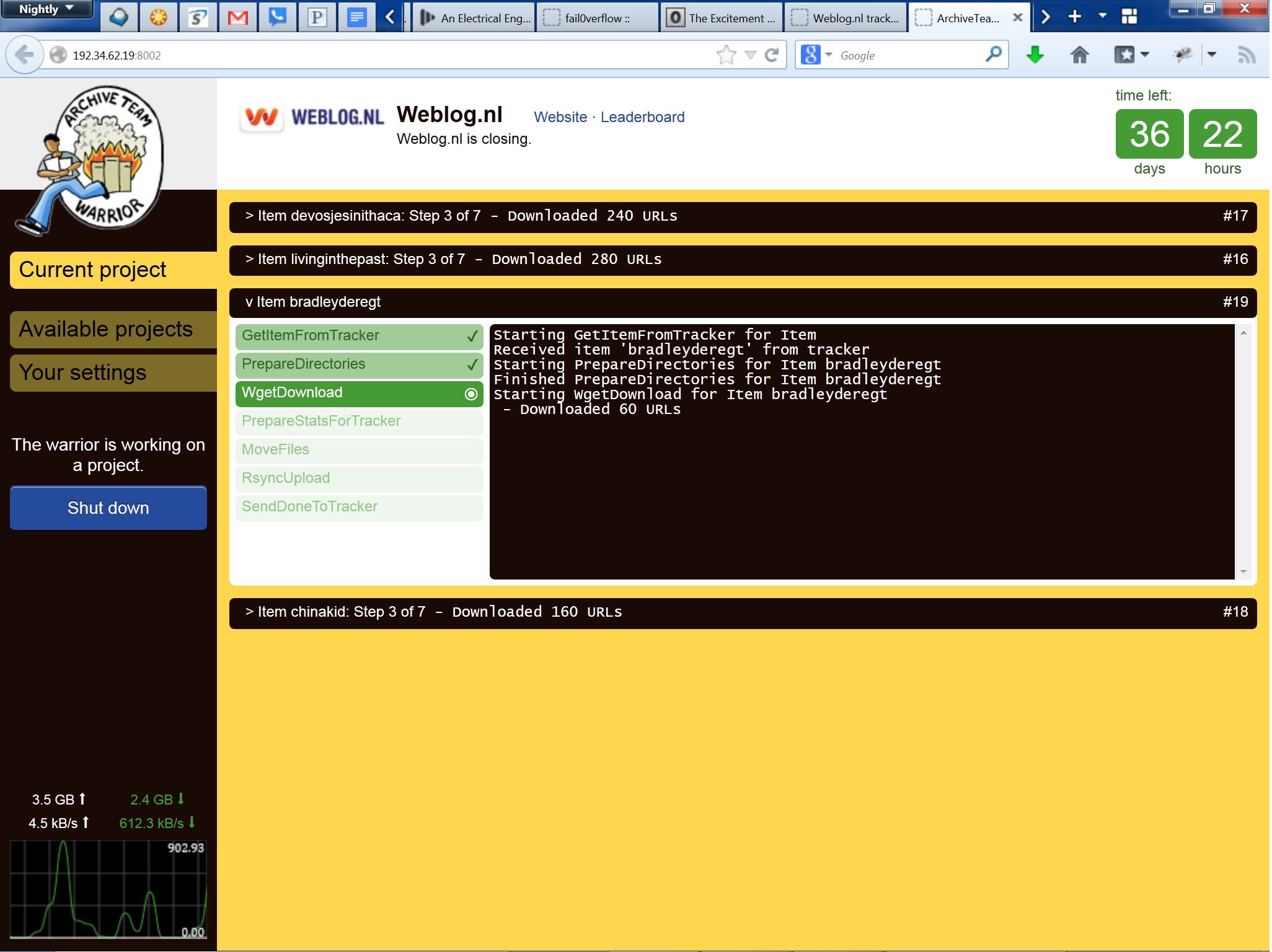Switch to 'The Excitement ...' tab
The height and width of the screenshot is (952, 1272).
coord(722,18)
